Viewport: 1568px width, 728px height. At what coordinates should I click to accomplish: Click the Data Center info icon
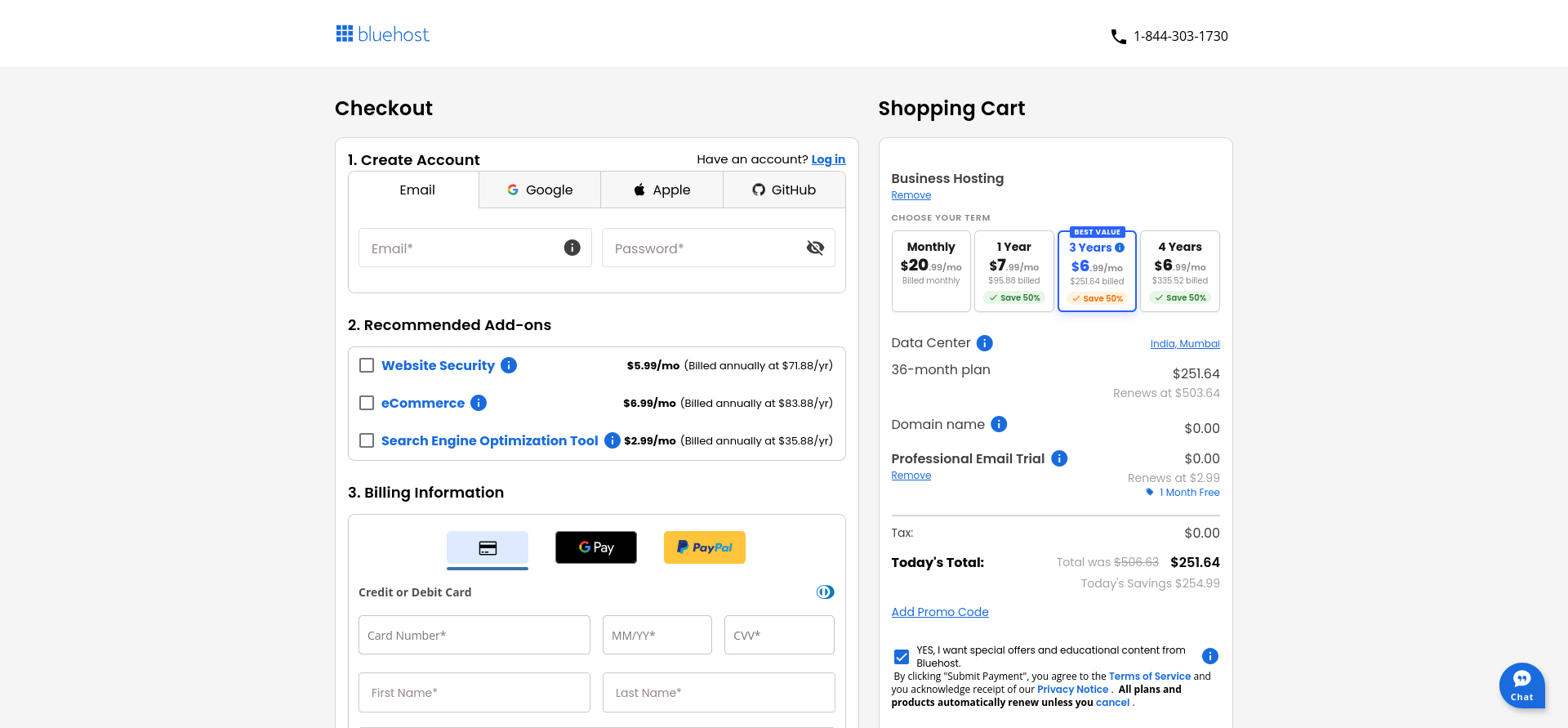[985, 343]
